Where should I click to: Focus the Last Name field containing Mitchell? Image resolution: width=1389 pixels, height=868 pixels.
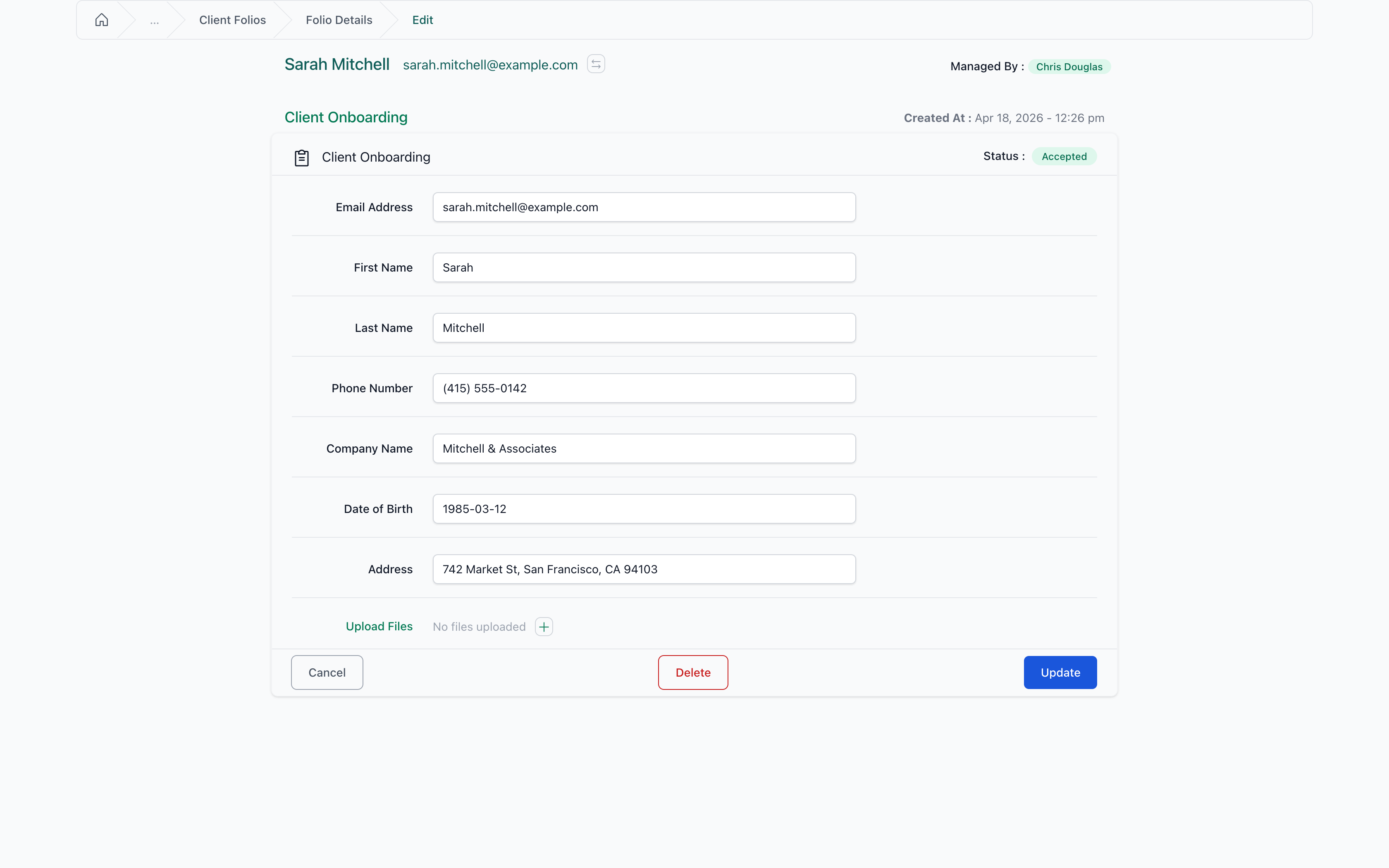pyautogui.click(x=644, y=328)
